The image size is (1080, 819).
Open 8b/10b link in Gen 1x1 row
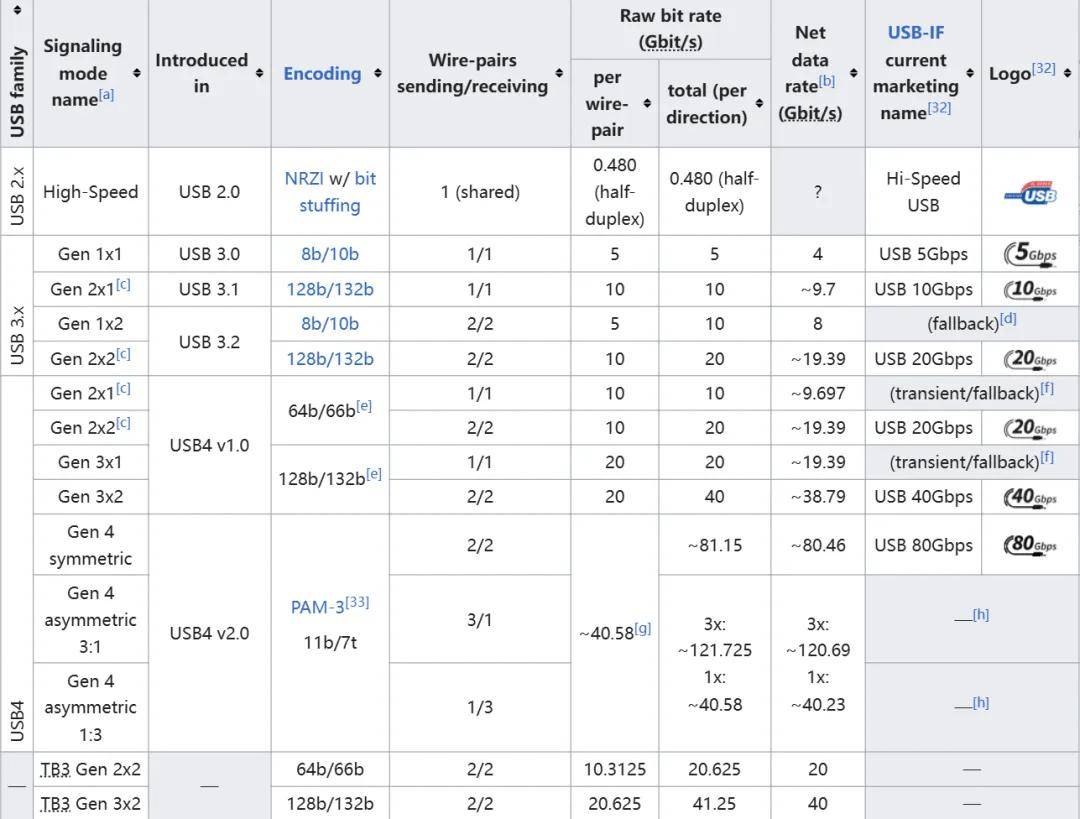[x=330, y=254]
